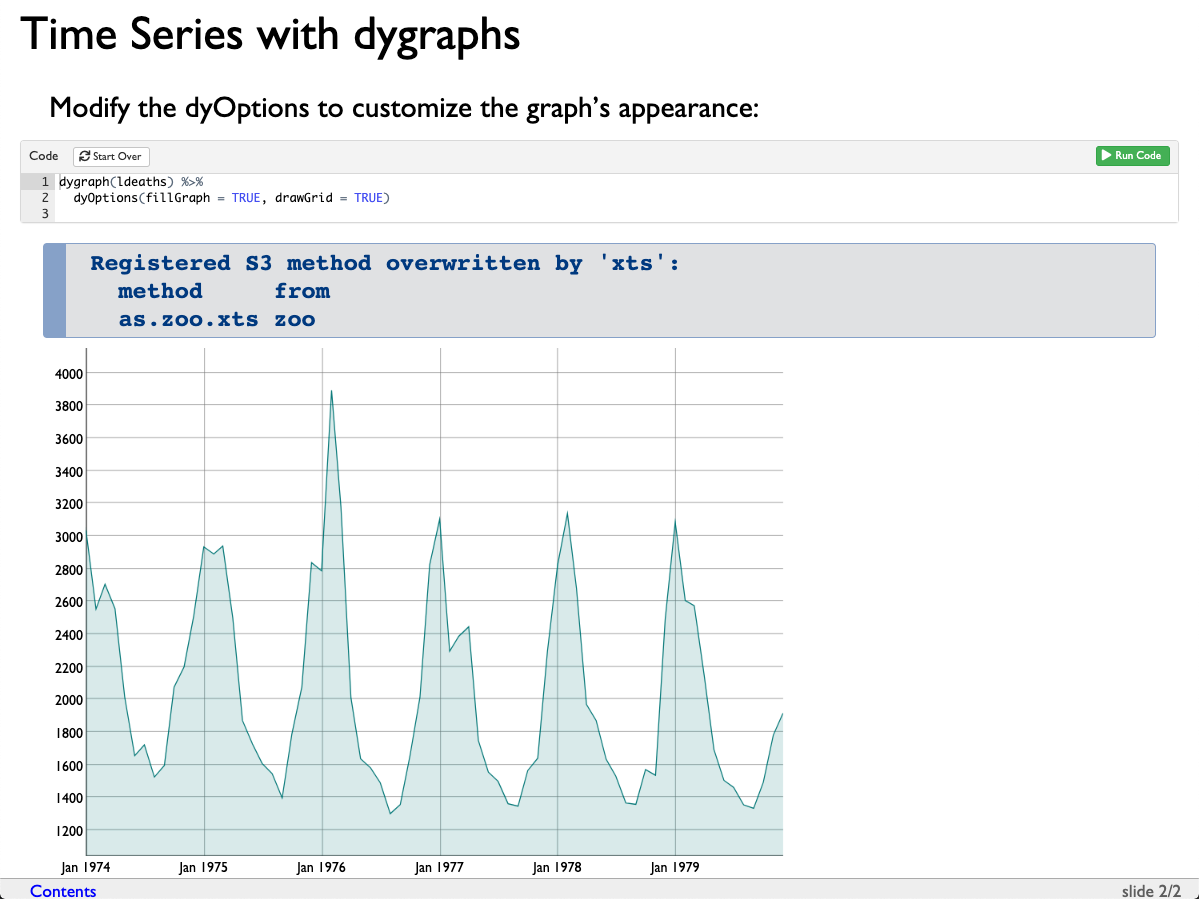Click the Jan 1978 x-axis label
This screenshot has width=1199, height=899.
point(557,868)
